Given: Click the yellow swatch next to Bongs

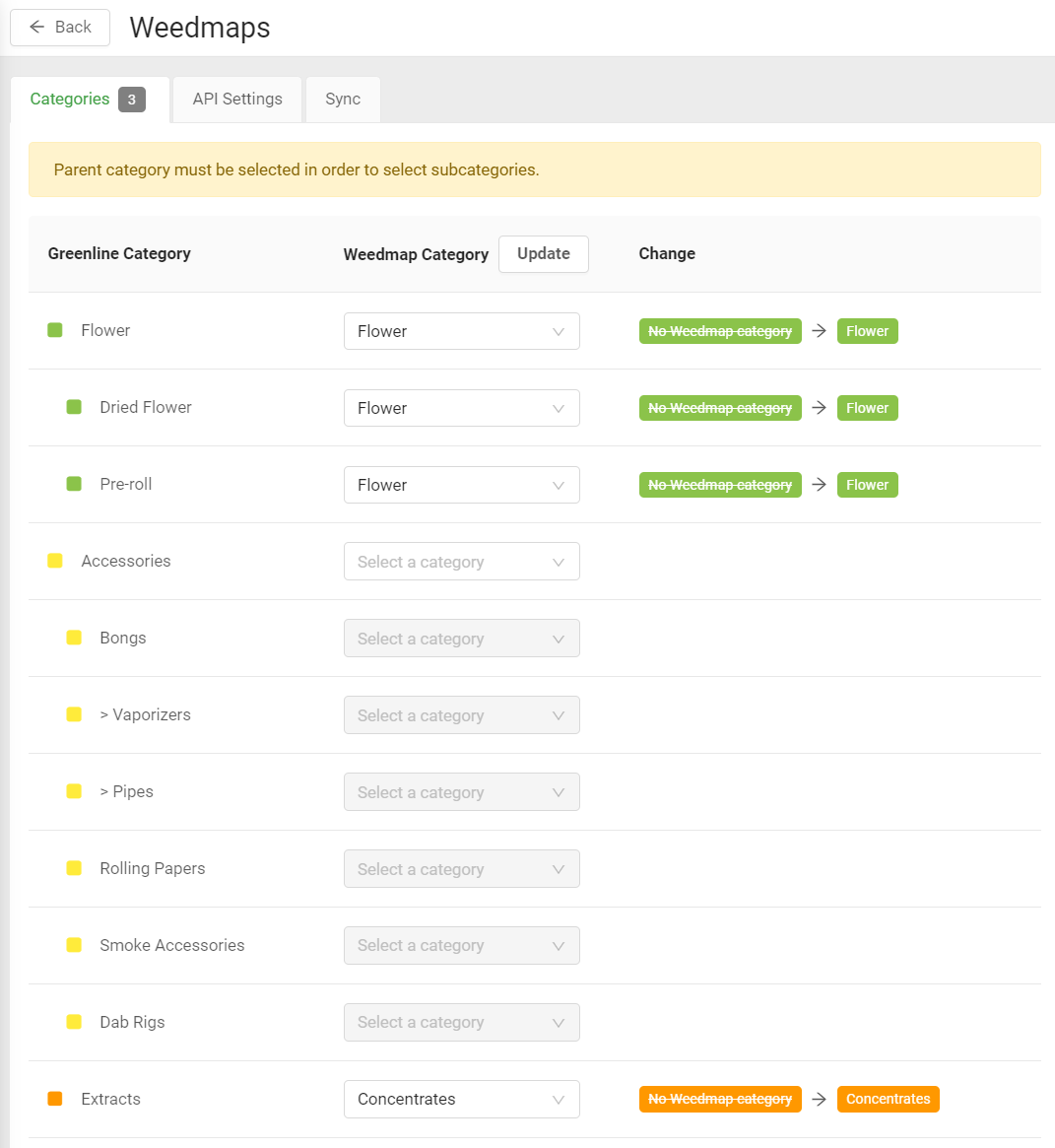Looking at the screenshot, I should 74,638.
